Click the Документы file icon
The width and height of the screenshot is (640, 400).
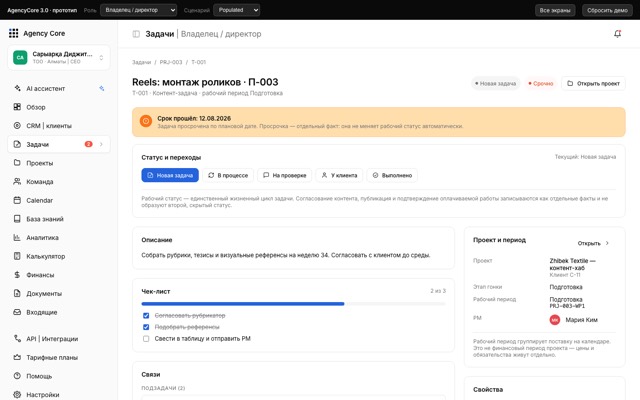(17, 293)
